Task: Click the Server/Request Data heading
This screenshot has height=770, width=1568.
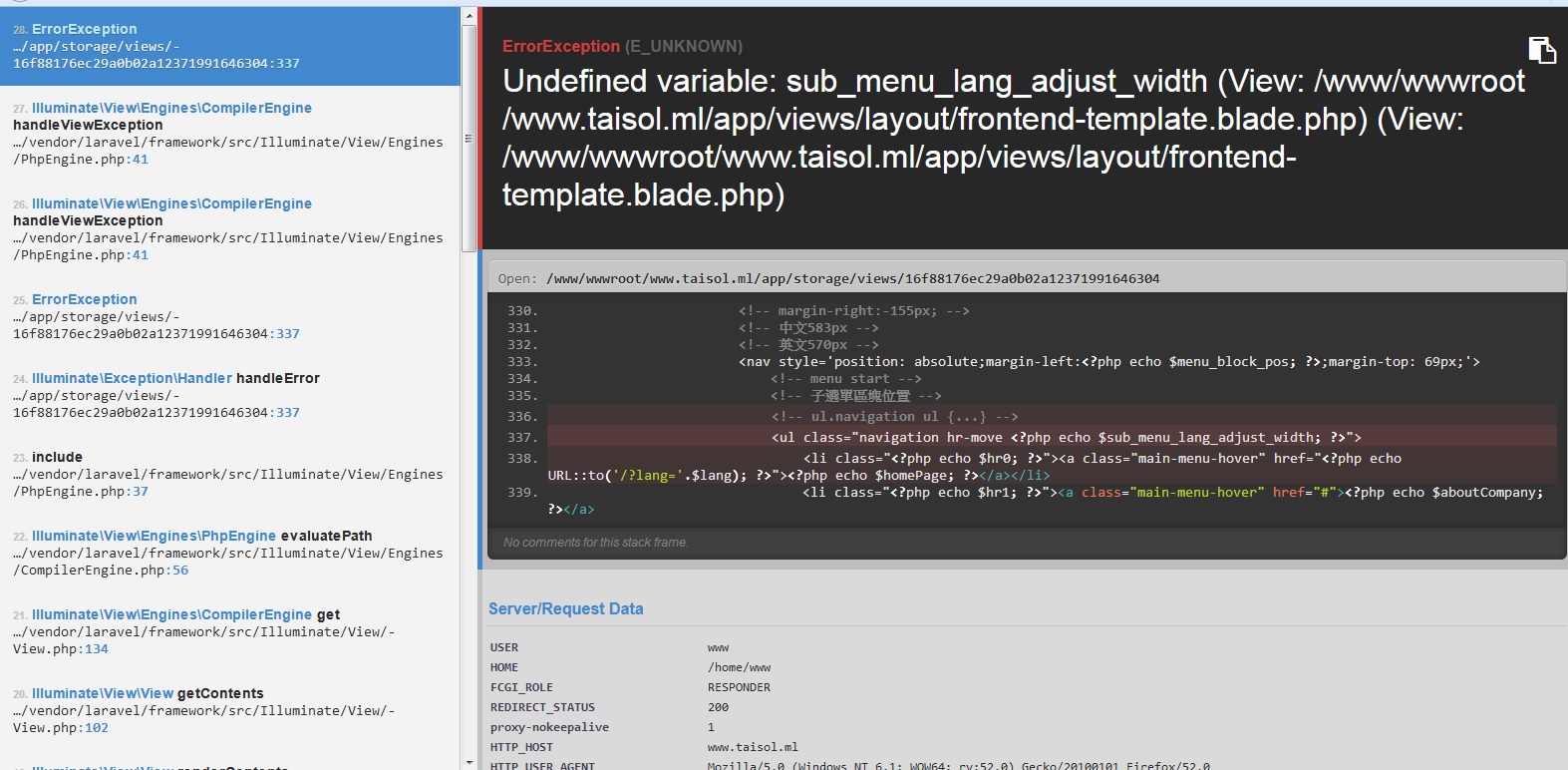Action: [565, 608]
